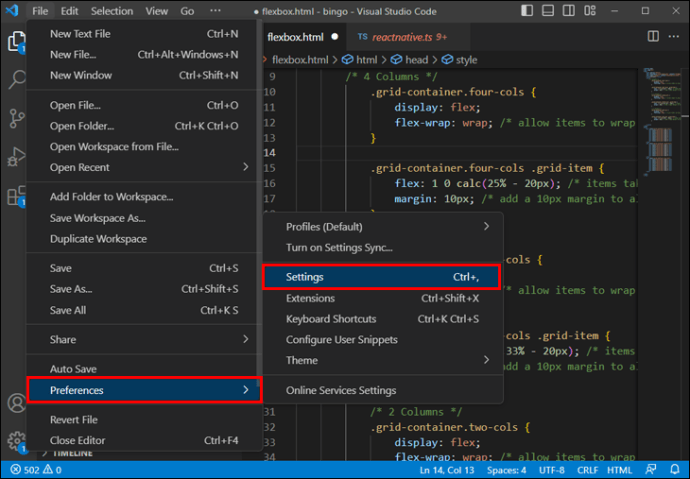
Task: Open the Source Control view icon
Action: 15,119
